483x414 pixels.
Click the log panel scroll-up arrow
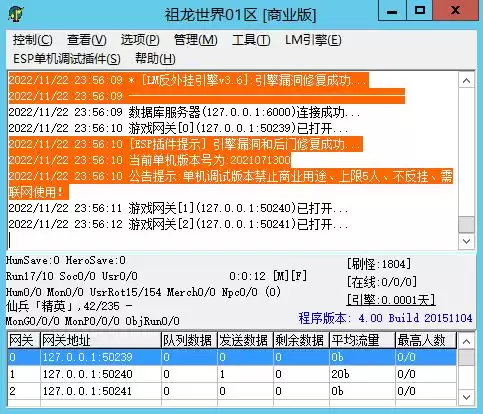point(466,81)
